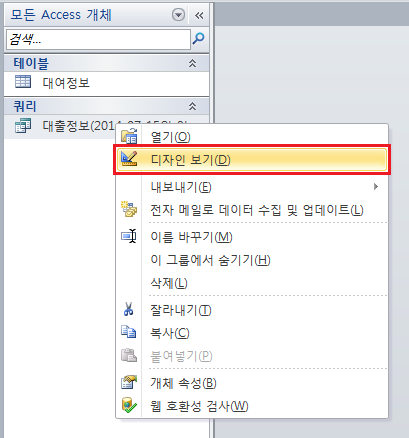Viewport: 409px width, 438px height.
Task: Click the 열기 open icon in the context menu
Action: pyautogui.click(x=129, y=136)
